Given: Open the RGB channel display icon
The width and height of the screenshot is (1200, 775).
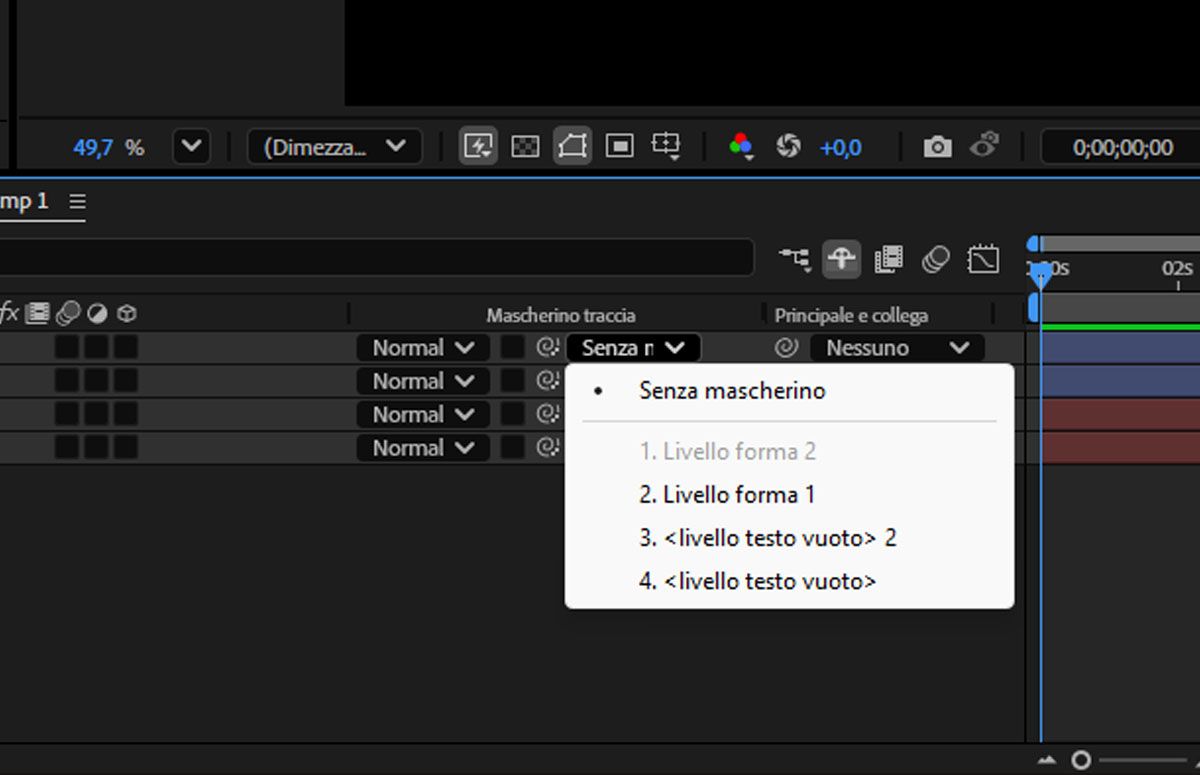Looking at the screenshot, I should coord(741,147).
